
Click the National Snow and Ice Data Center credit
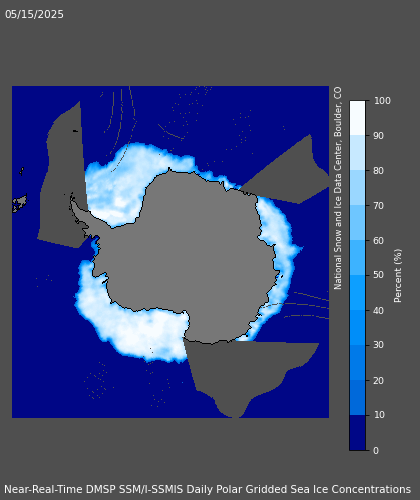pyautogui.click(x=338, y=188)
